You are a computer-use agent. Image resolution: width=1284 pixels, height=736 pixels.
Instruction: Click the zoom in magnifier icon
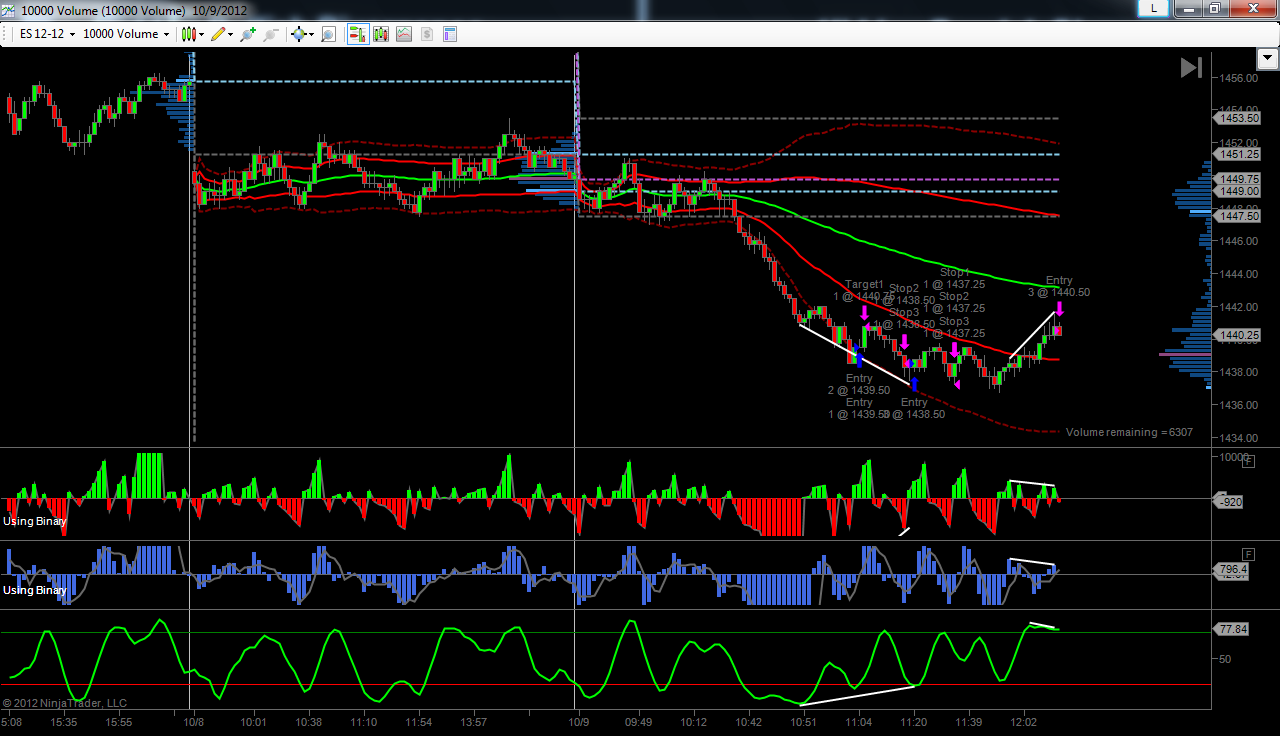coord(248,34)
